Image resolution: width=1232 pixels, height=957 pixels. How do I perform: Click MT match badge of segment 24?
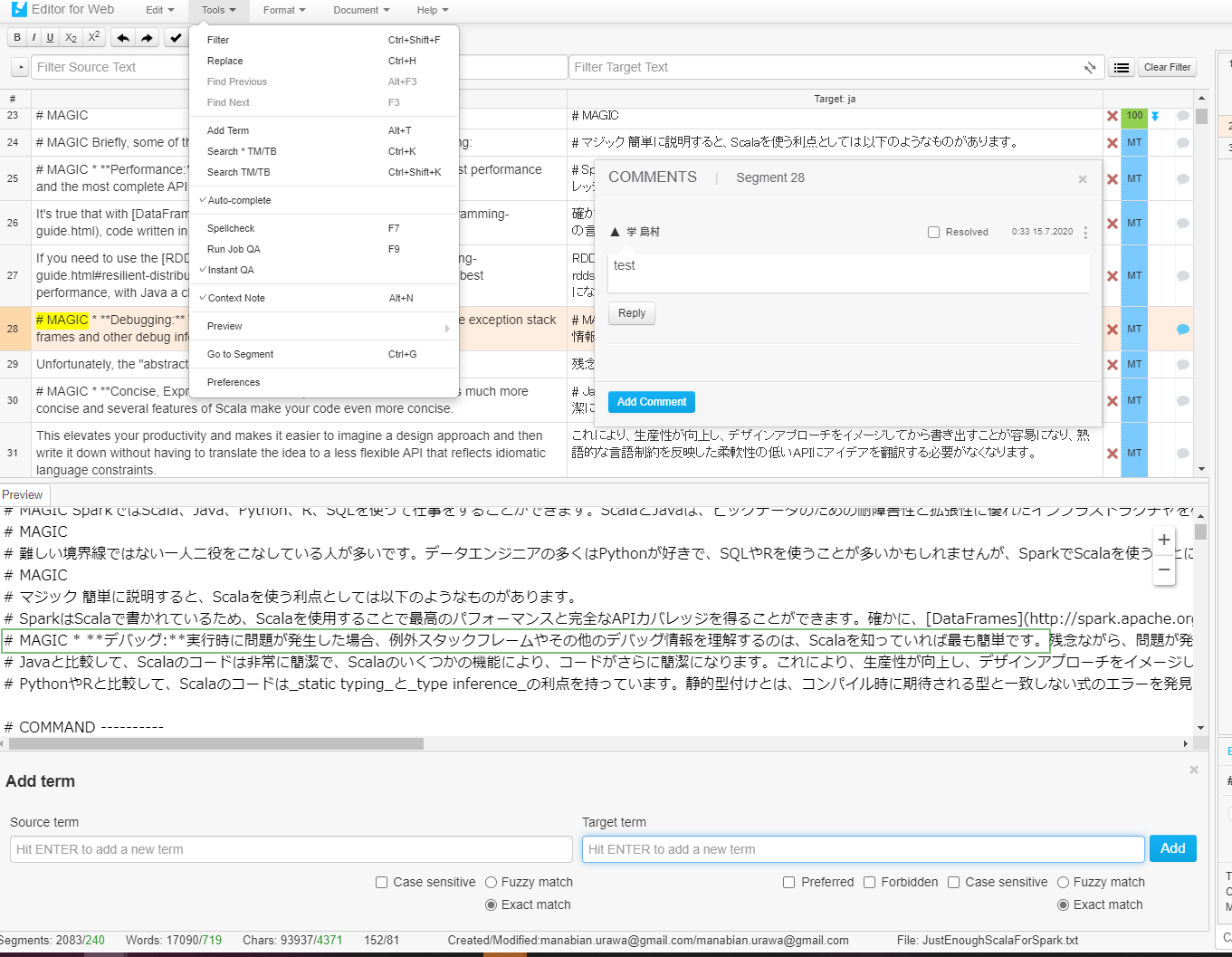click(1134, 143)
